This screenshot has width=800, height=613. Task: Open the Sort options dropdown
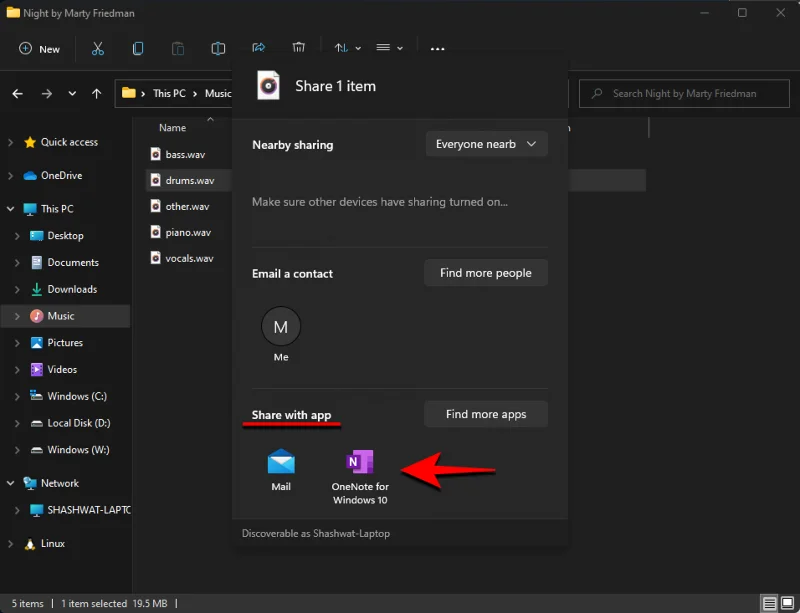tap(345, 48)
